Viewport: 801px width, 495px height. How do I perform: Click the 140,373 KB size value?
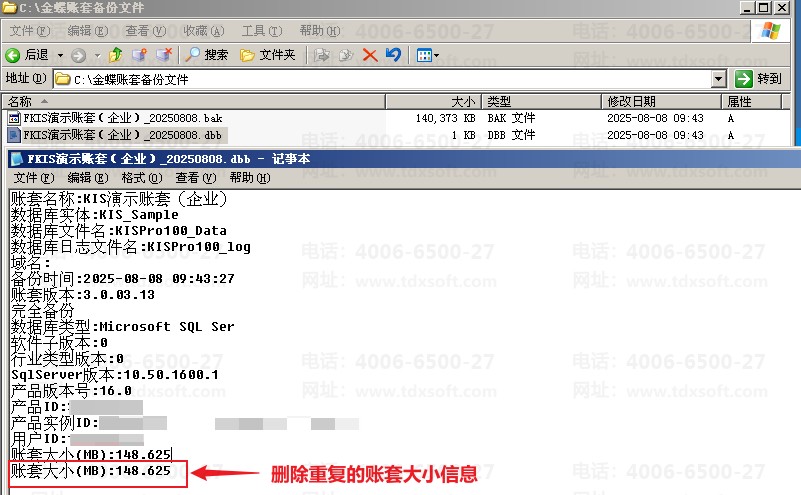(x=445, y=119)
